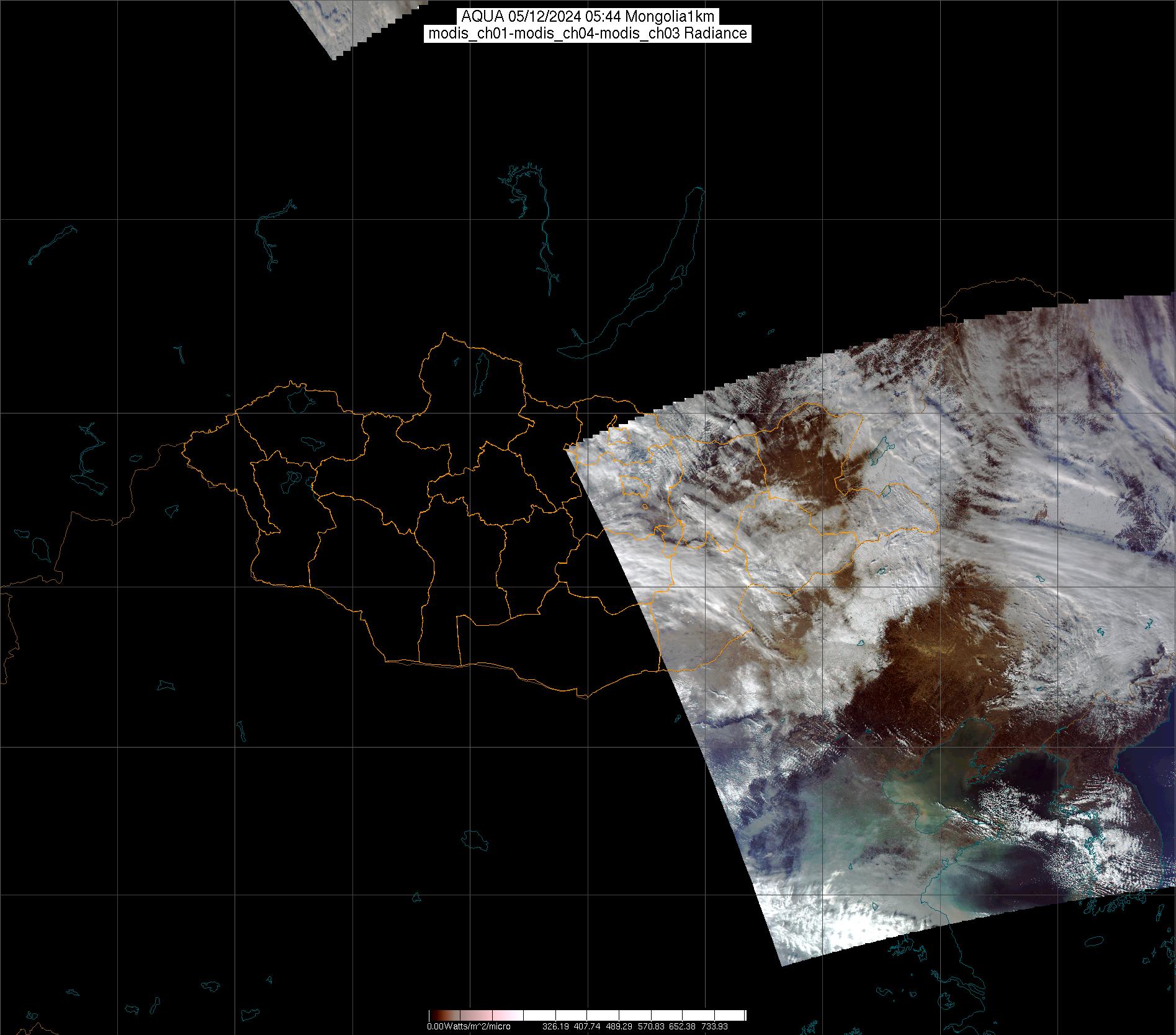The image size is (1176, 1035).
Task: Click the 0.00Watts/m^2/micro units label
Action: pos(469,1026)
